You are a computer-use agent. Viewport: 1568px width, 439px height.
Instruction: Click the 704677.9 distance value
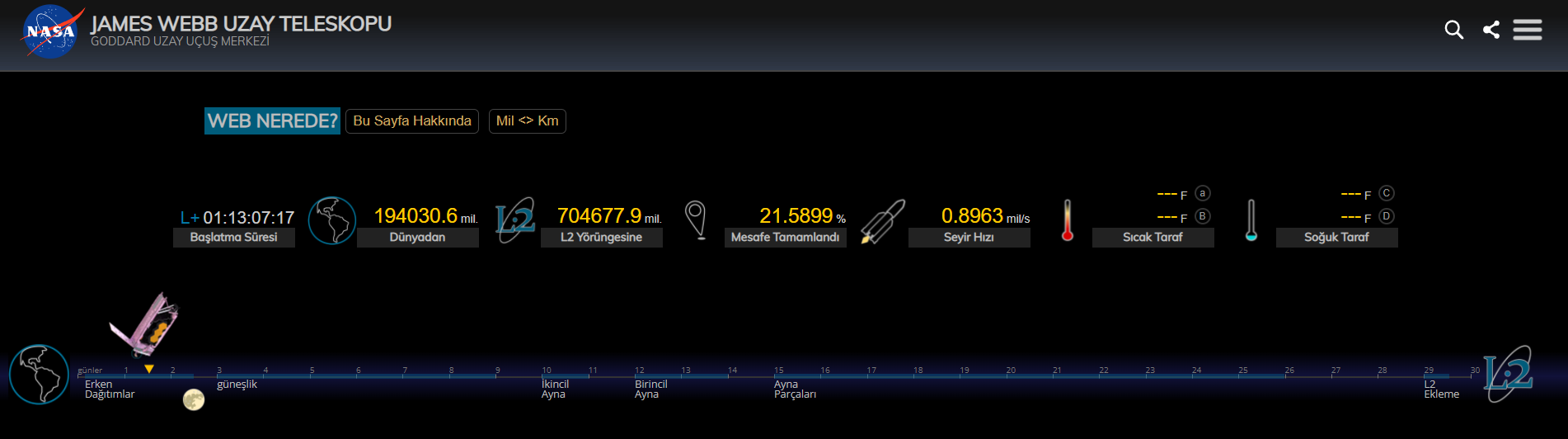point(599,216)
